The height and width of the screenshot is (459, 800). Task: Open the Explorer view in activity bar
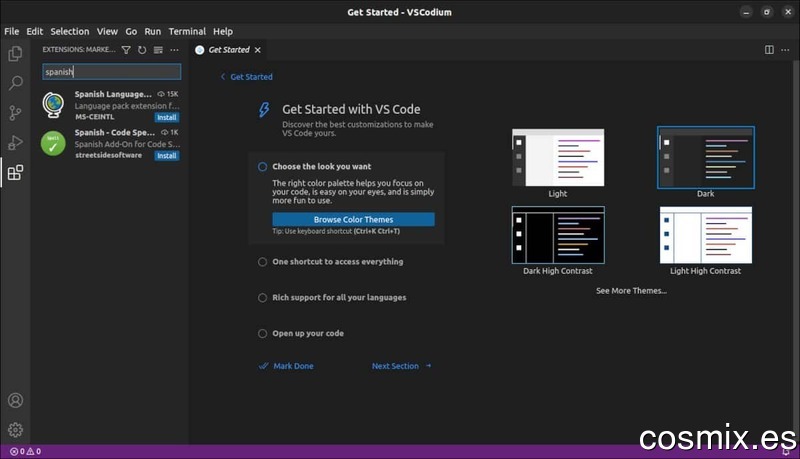(15, 53)
